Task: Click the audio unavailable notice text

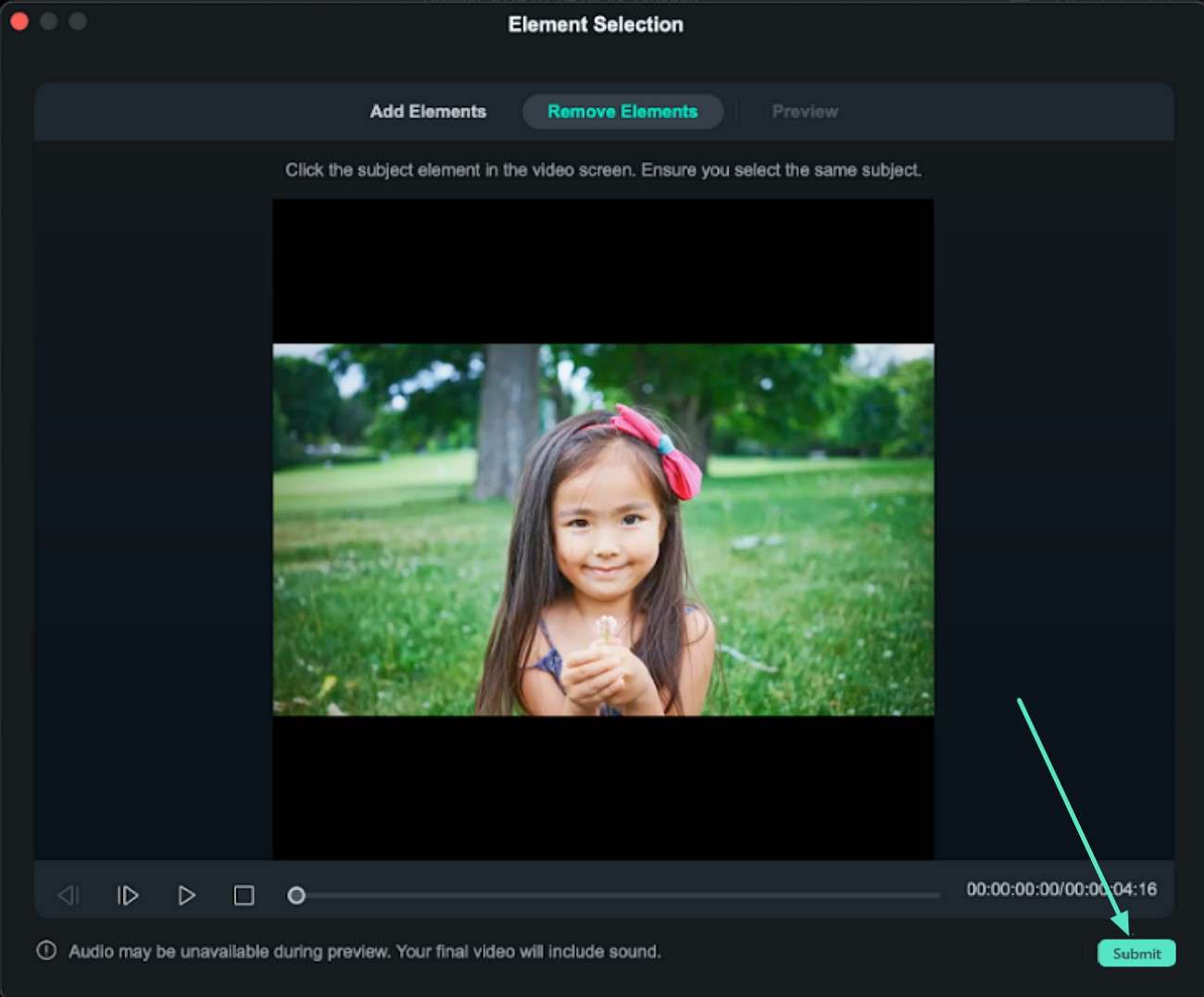Action: click(365, 952)
